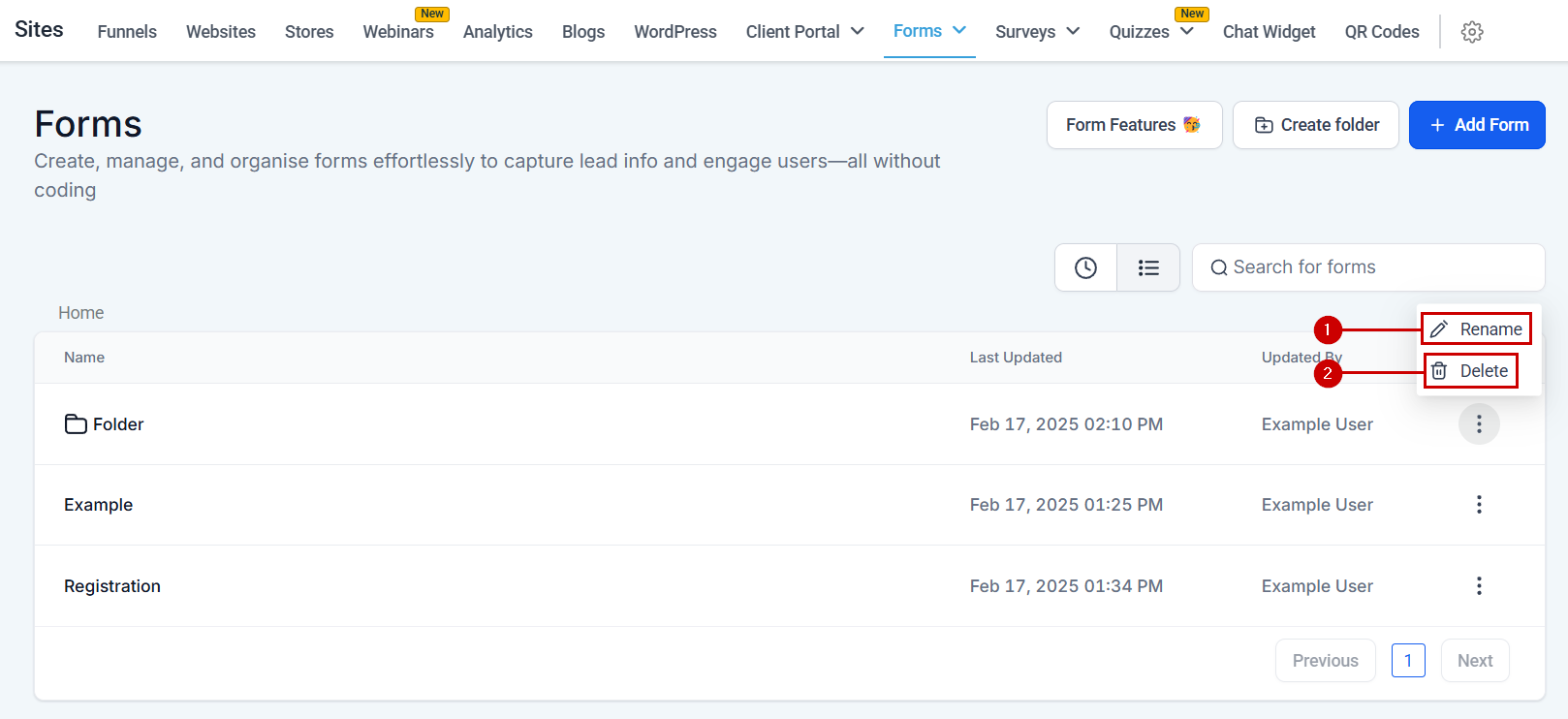The width and height of the screenshot is (1568, 719).
Task: Open the Folder item
Action: (117, 424)
